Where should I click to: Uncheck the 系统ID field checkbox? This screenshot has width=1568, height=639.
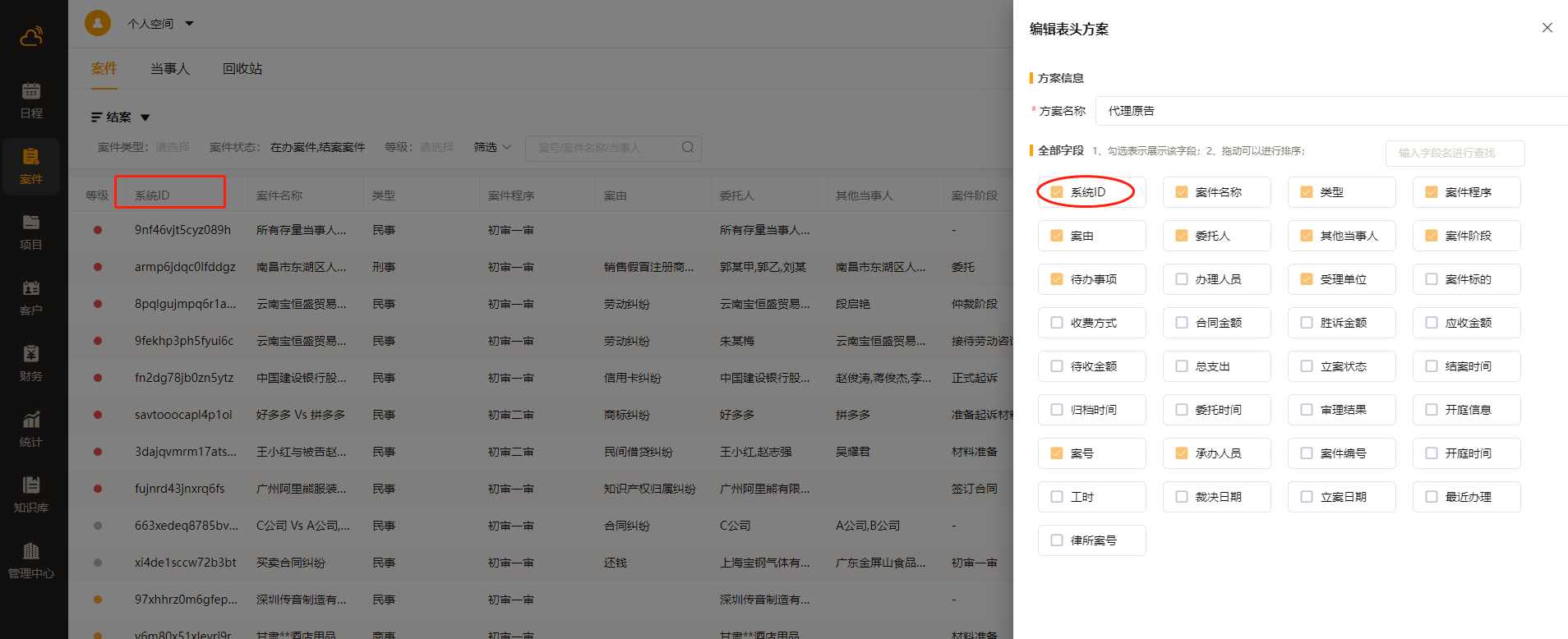point(1057,192)
